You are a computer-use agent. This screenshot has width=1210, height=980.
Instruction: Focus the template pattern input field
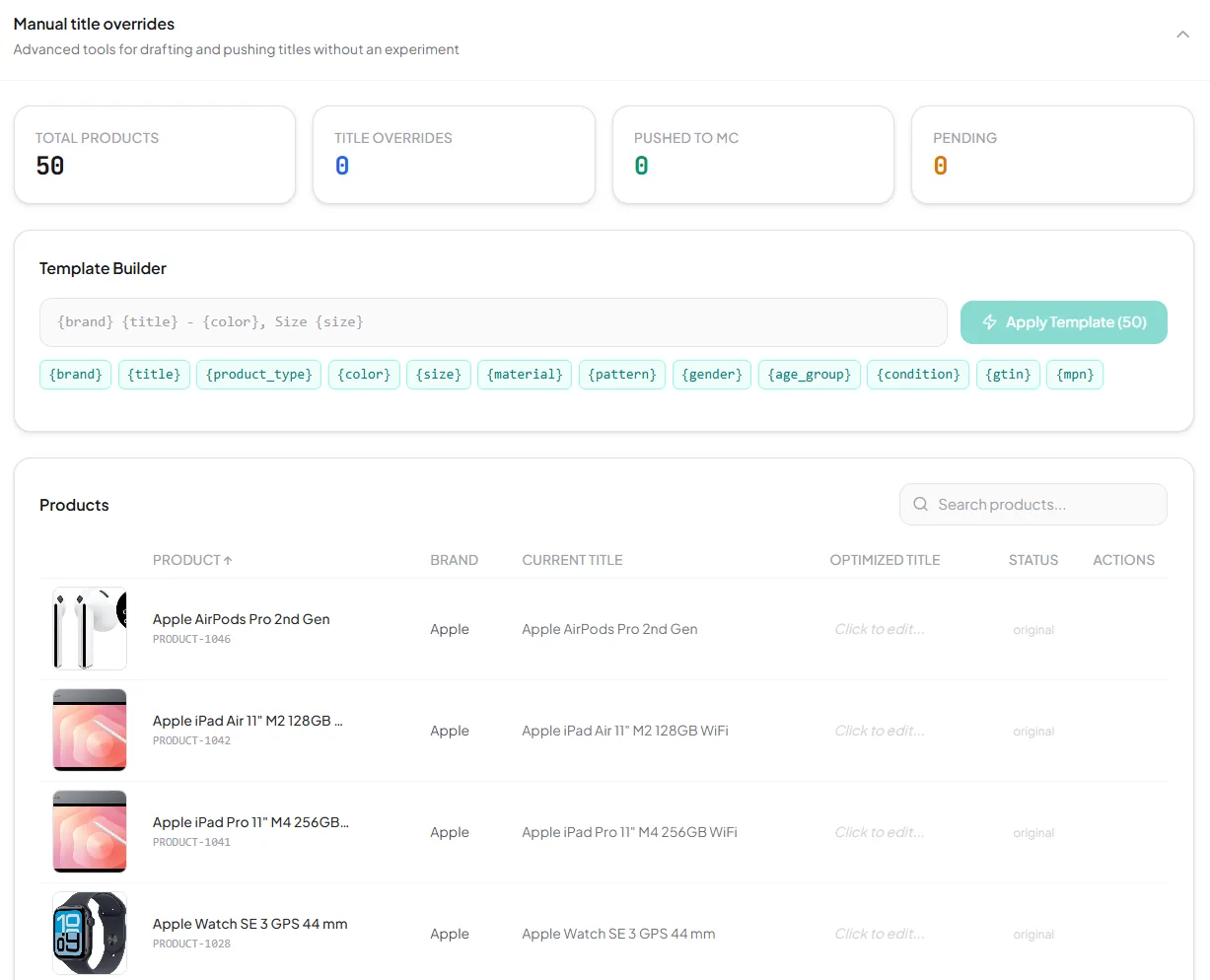click(x=493, y=322)
